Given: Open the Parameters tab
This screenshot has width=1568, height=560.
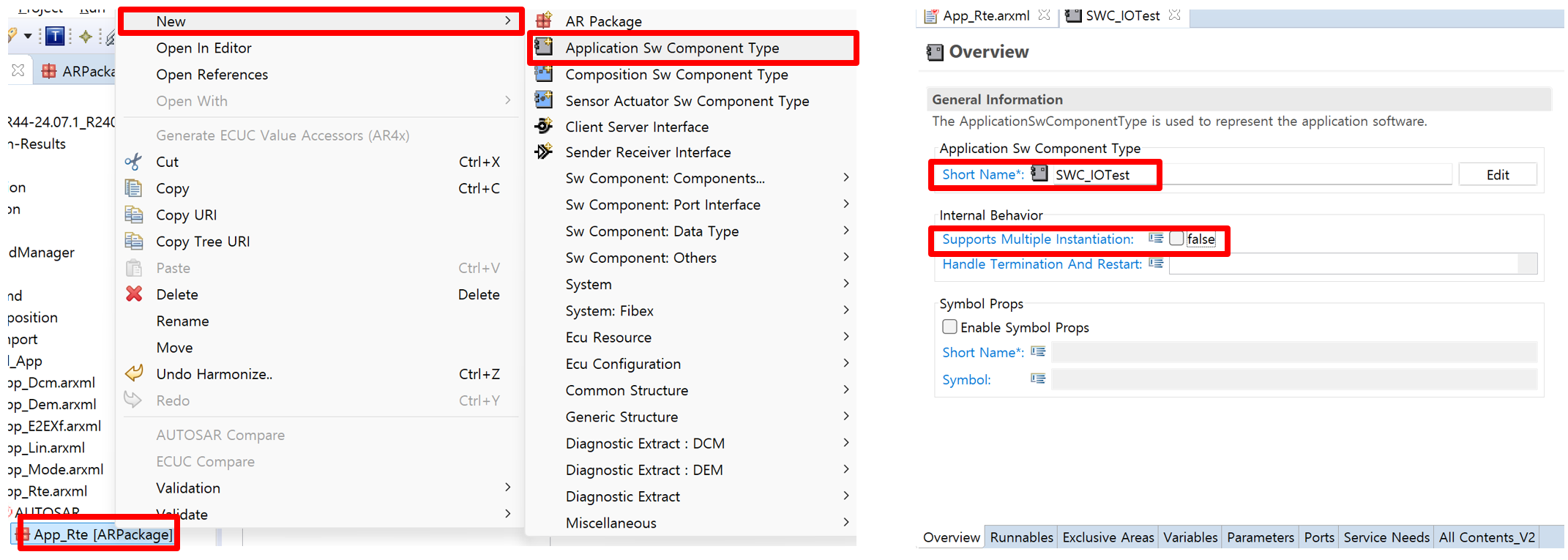Looking at the screenshot, I should click(1260, 537).
